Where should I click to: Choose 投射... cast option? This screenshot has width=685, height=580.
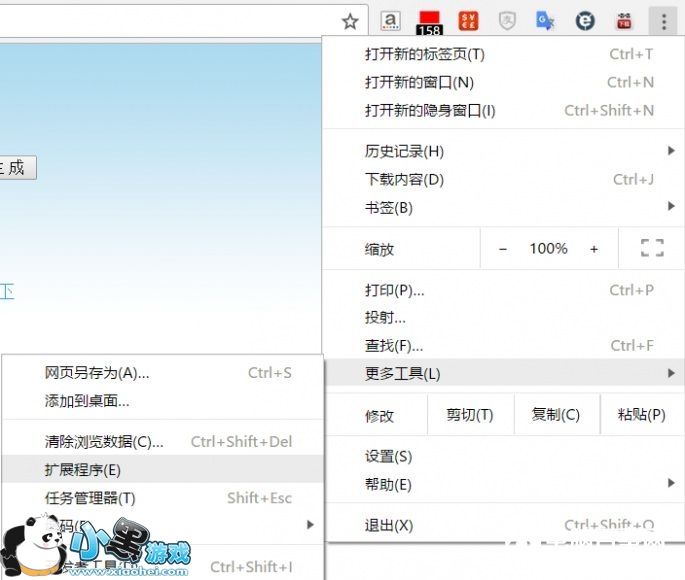point(503,318)
